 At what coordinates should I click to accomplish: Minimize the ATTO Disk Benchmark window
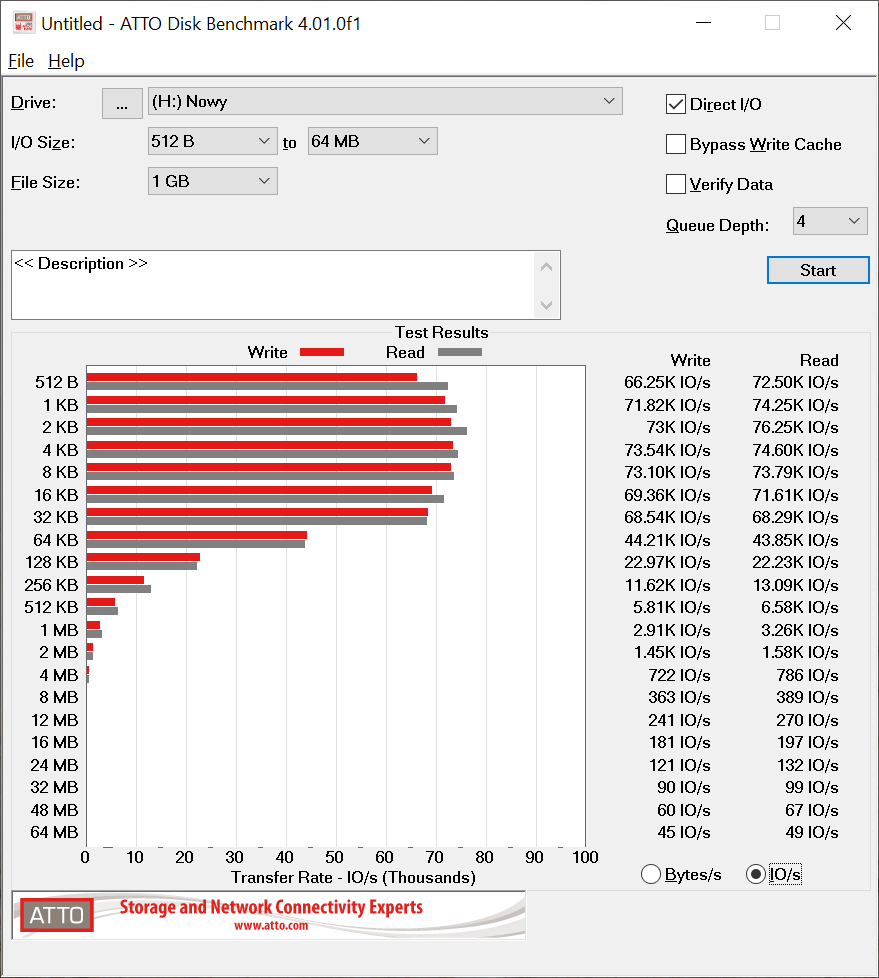click(704, 23)
